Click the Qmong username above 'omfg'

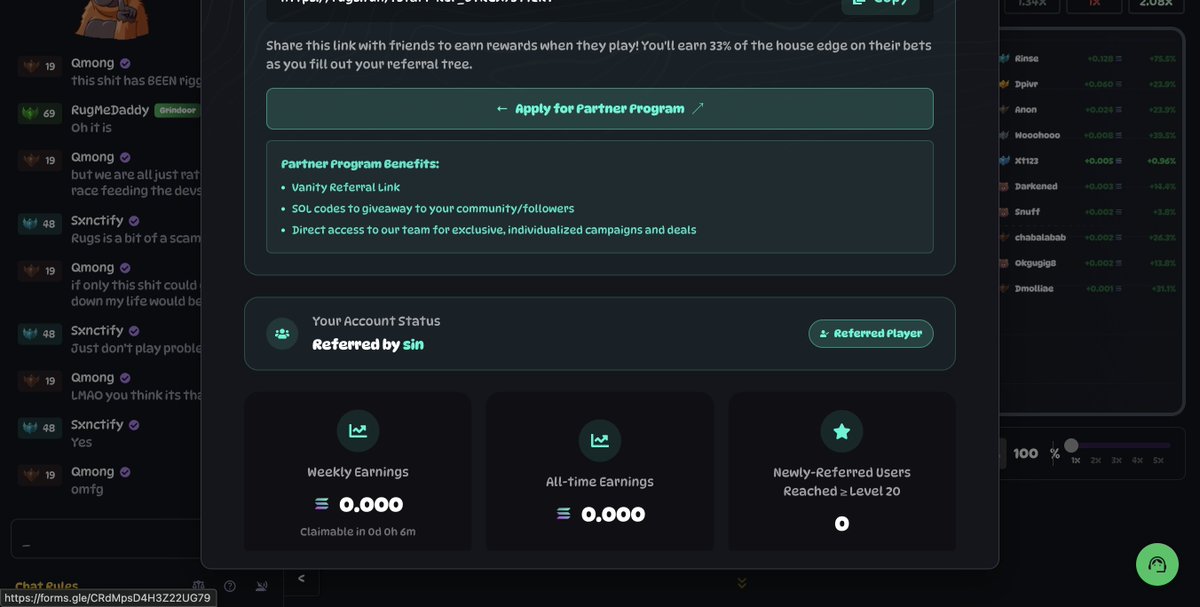click(92, 471)
